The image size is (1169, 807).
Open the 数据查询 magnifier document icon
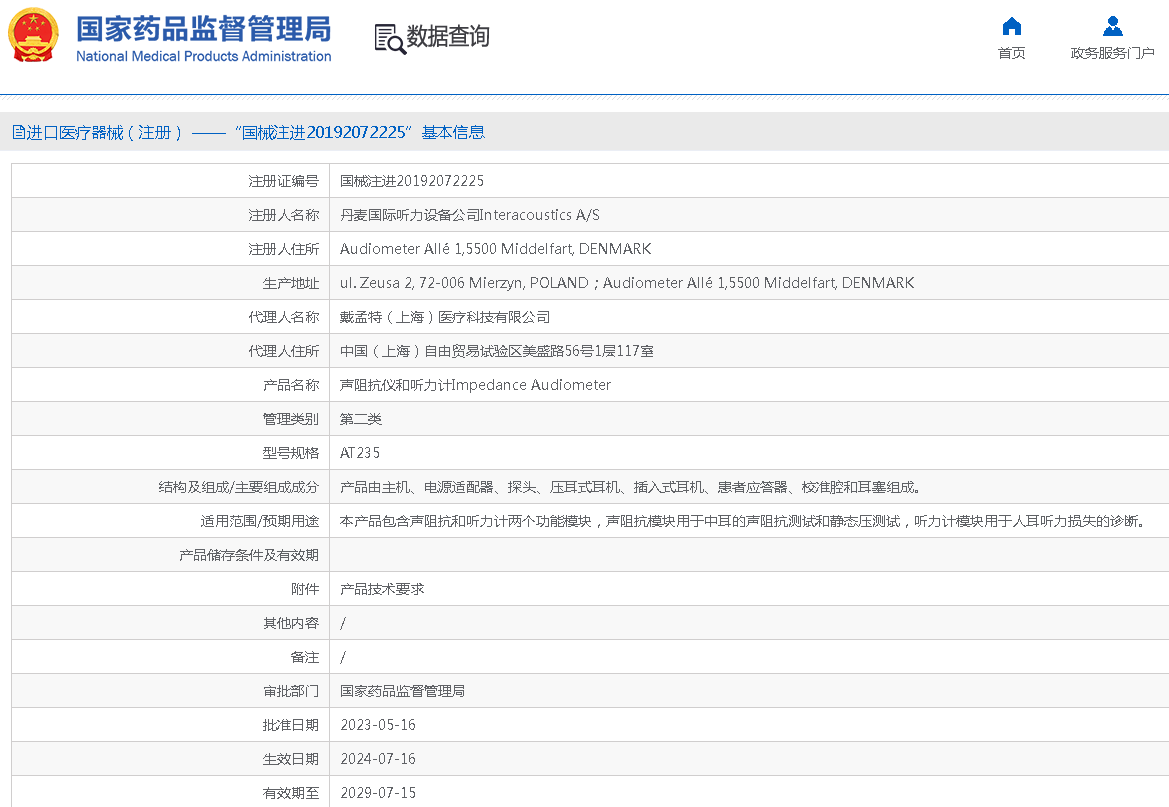point(389,38)
